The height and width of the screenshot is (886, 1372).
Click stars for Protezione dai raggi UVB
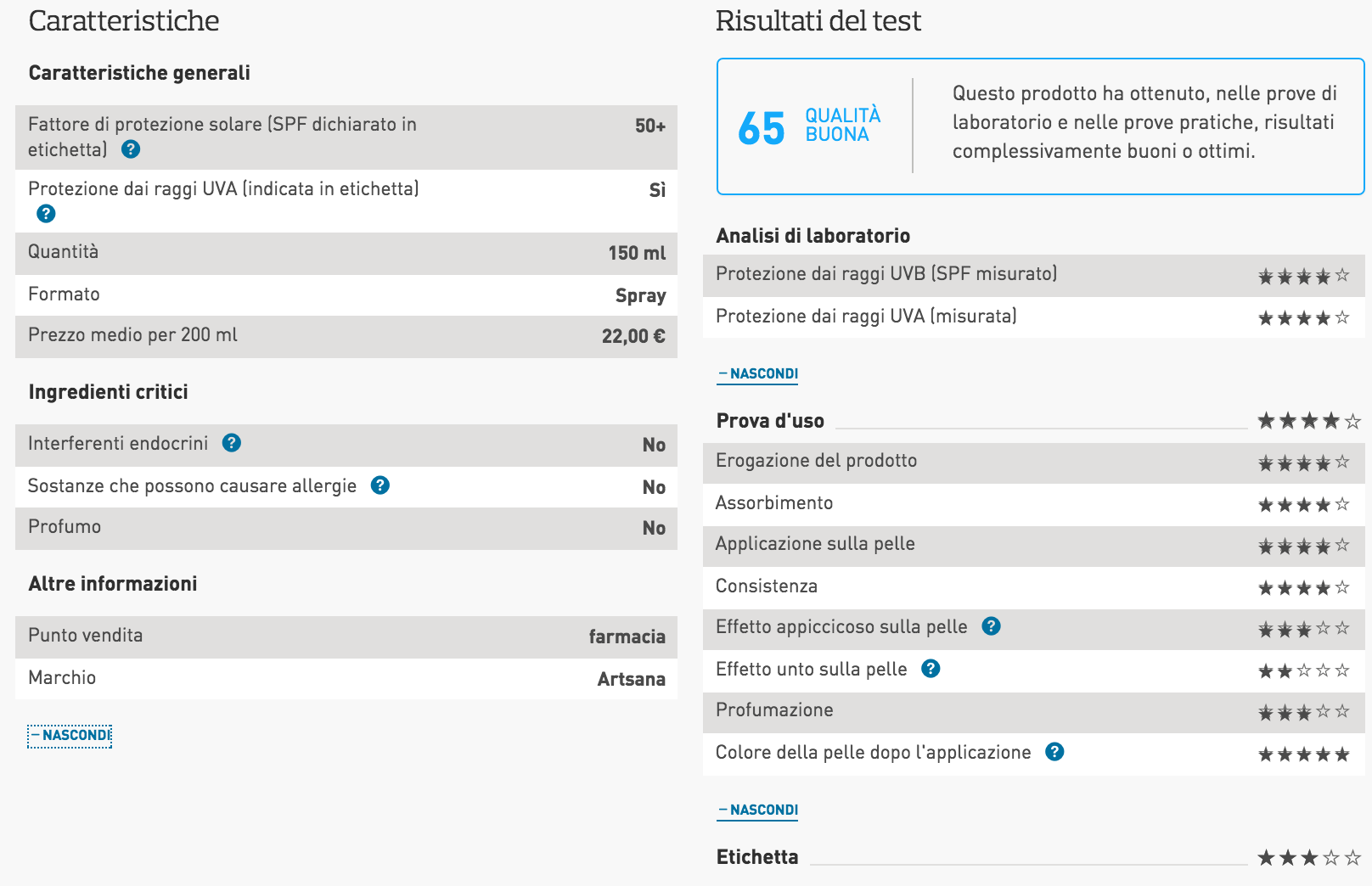pyautogui.click(x=1303, y=276)
